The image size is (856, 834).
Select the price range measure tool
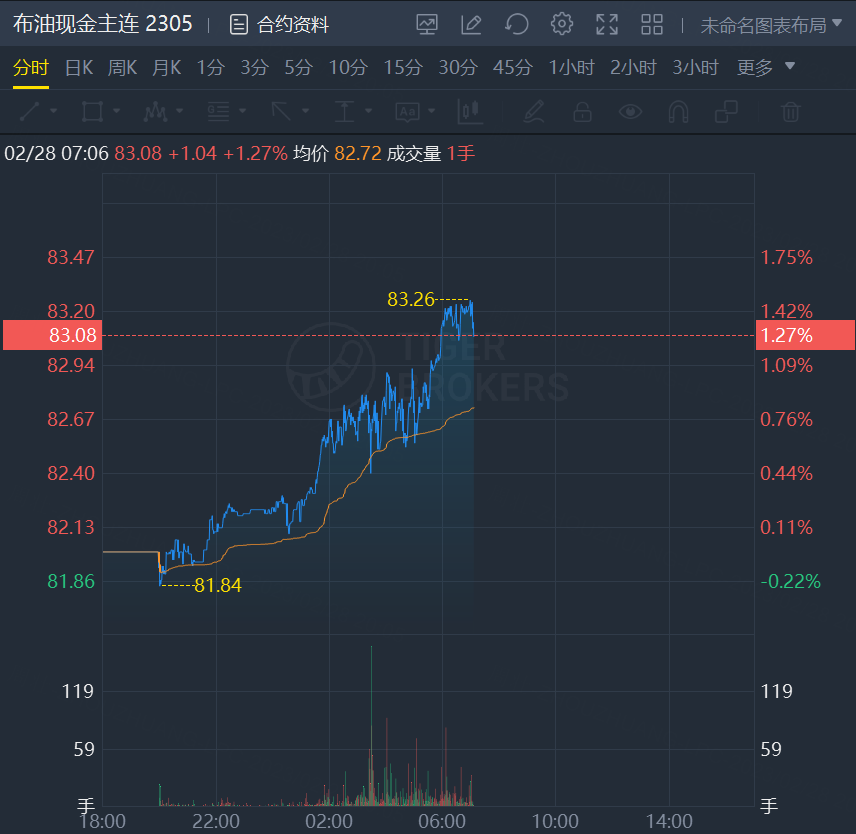(344, 111)
